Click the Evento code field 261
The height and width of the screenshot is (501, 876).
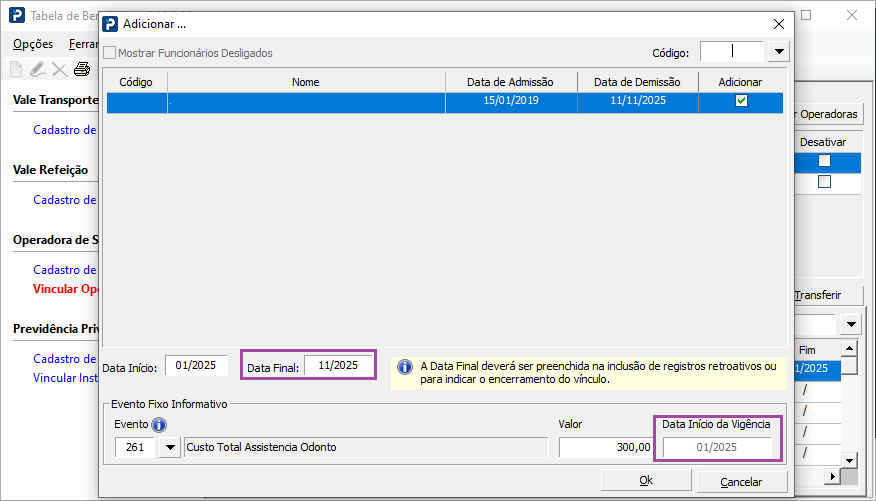(x=135, y=447)
